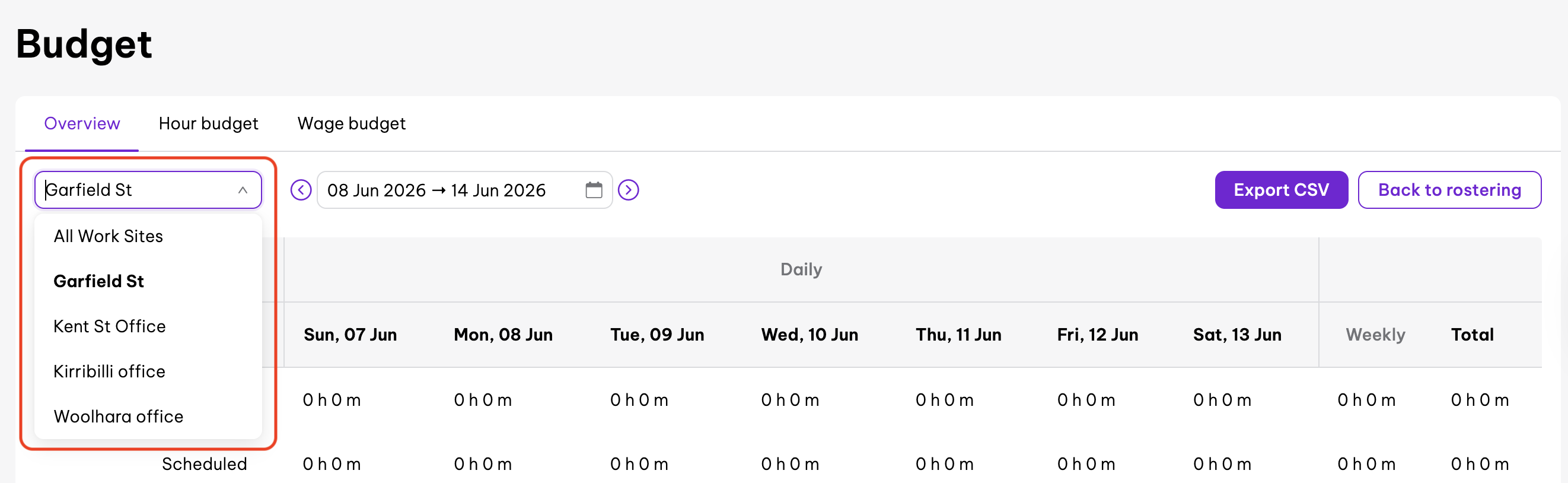Click the Sat, 13 Jun column header

1237,335
